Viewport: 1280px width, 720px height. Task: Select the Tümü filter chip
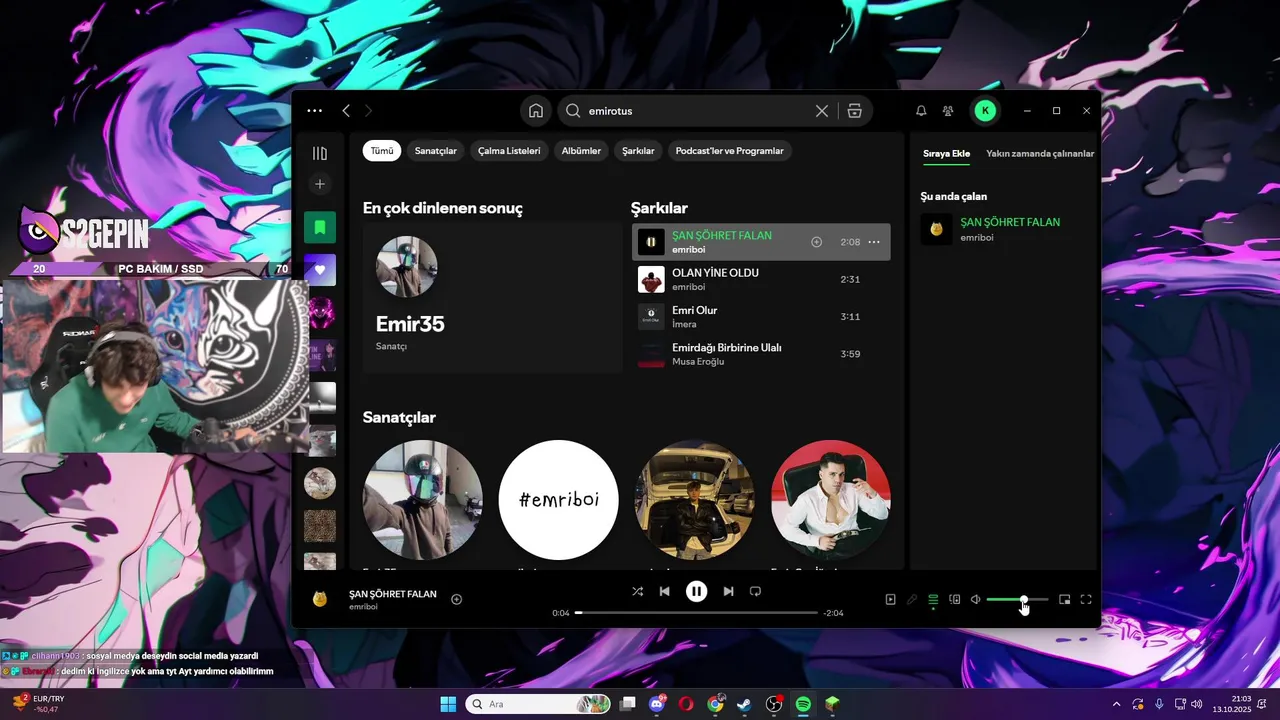382,151
